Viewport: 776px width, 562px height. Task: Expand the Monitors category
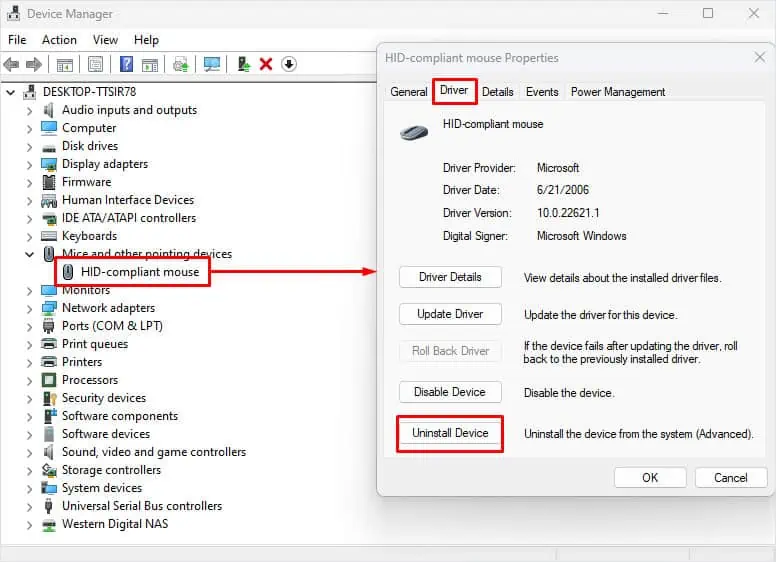[29, 290]
